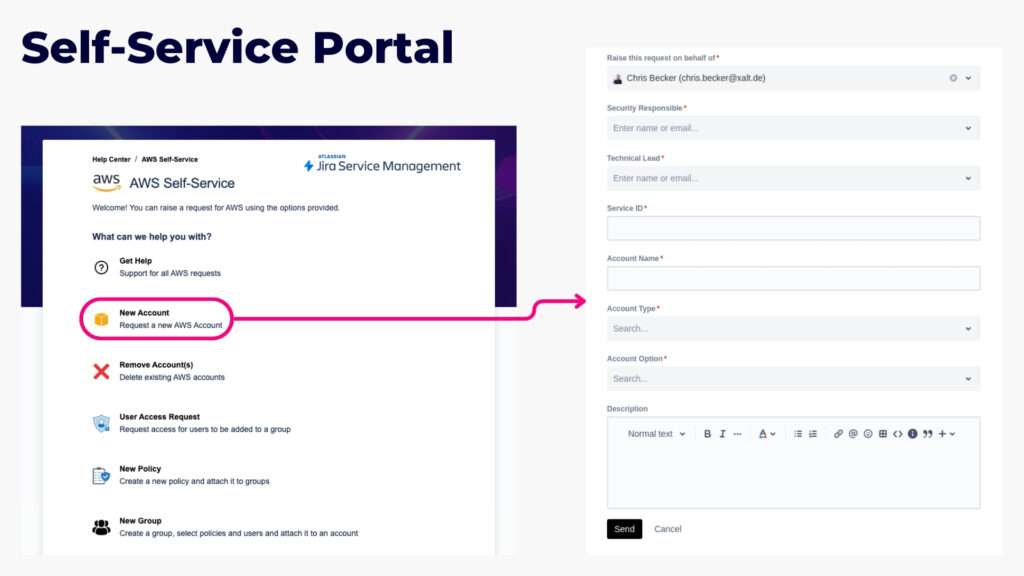
Task: Click the code snippet icon in the editor
Action: pos(898,433)
